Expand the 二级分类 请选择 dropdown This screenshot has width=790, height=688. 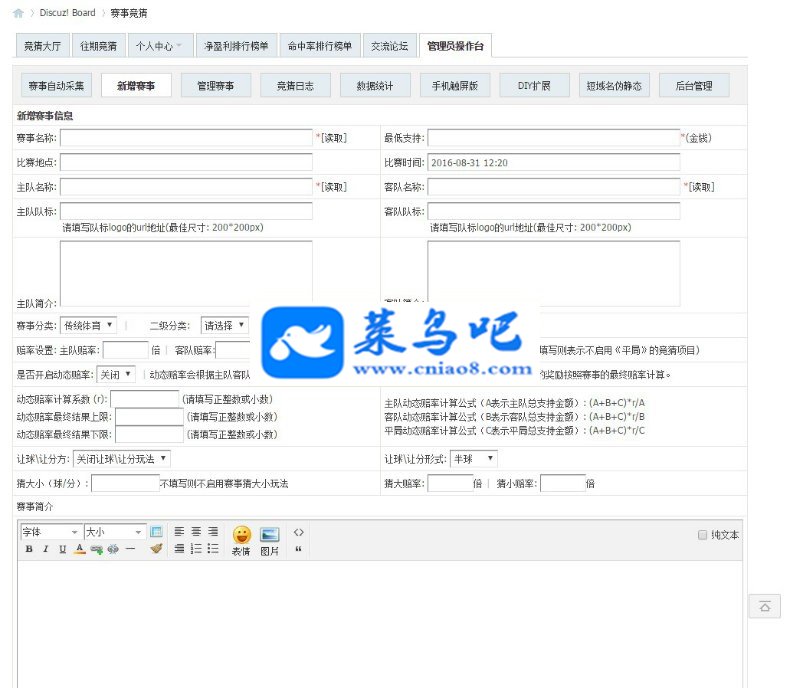tap(225, 325)
